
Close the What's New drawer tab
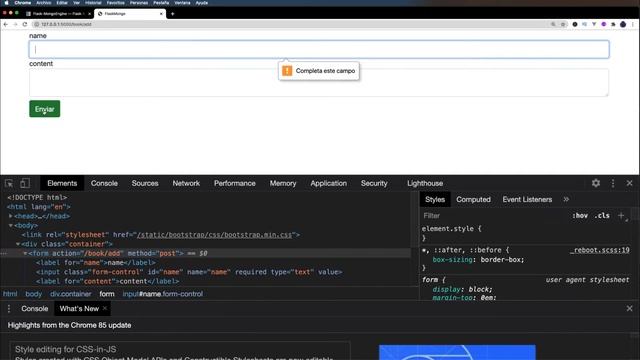pyautogui.click(x=105, y=308)
